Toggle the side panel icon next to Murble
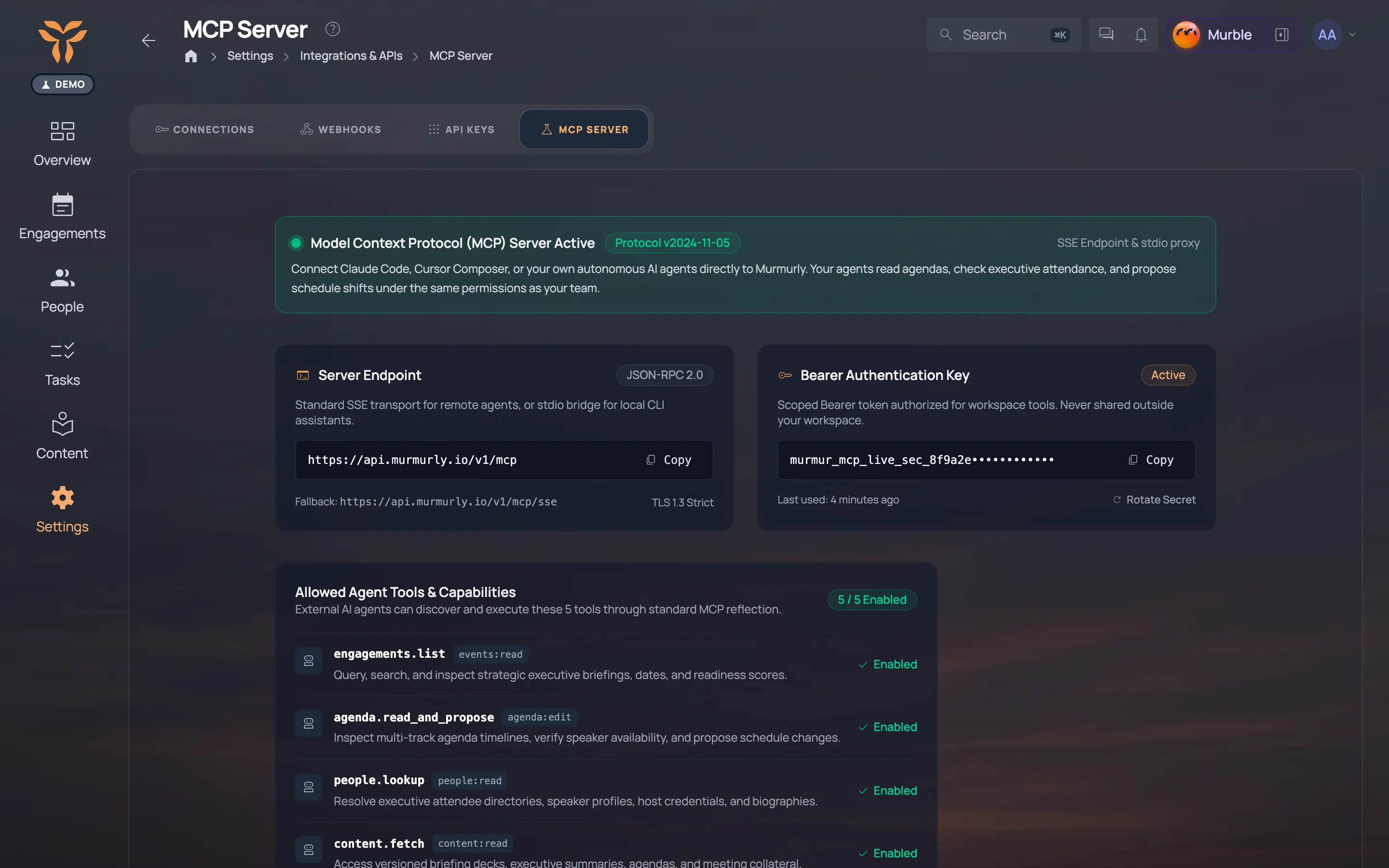 click(x=1281, y=34)
